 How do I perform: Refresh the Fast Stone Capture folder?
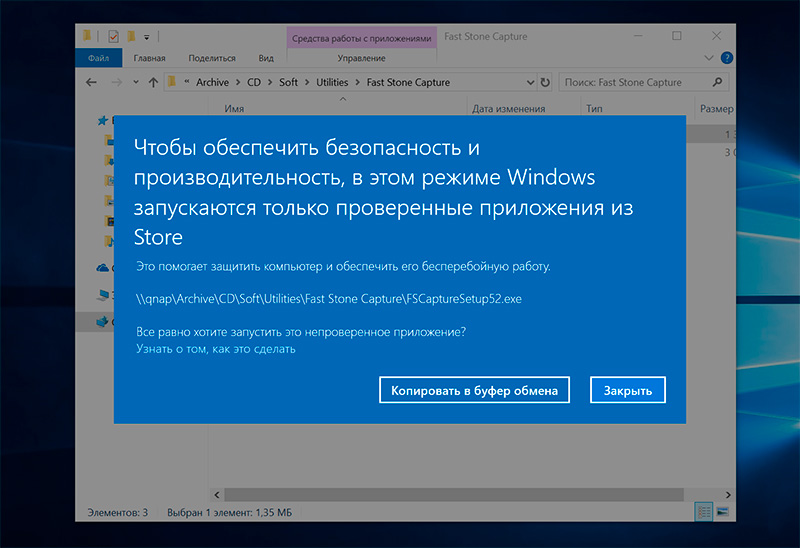click(544, 83)
